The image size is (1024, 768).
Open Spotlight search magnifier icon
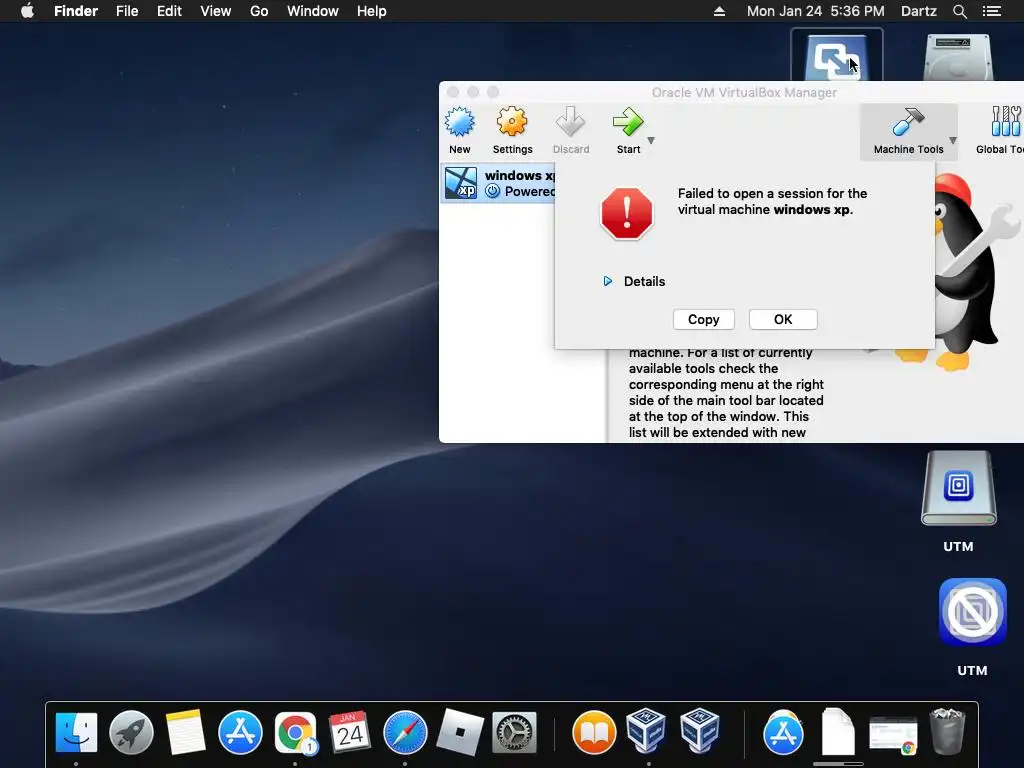click(959, 11)
